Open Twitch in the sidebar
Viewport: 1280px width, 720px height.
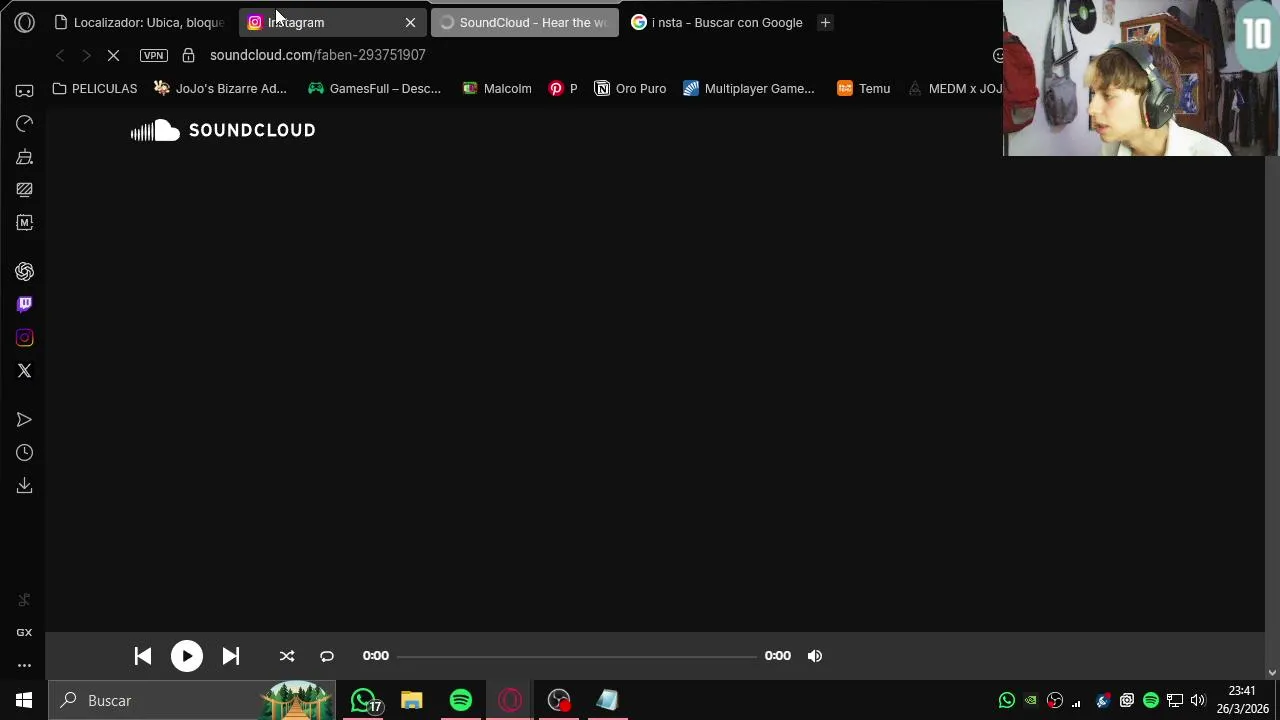[x=24, y=304]
